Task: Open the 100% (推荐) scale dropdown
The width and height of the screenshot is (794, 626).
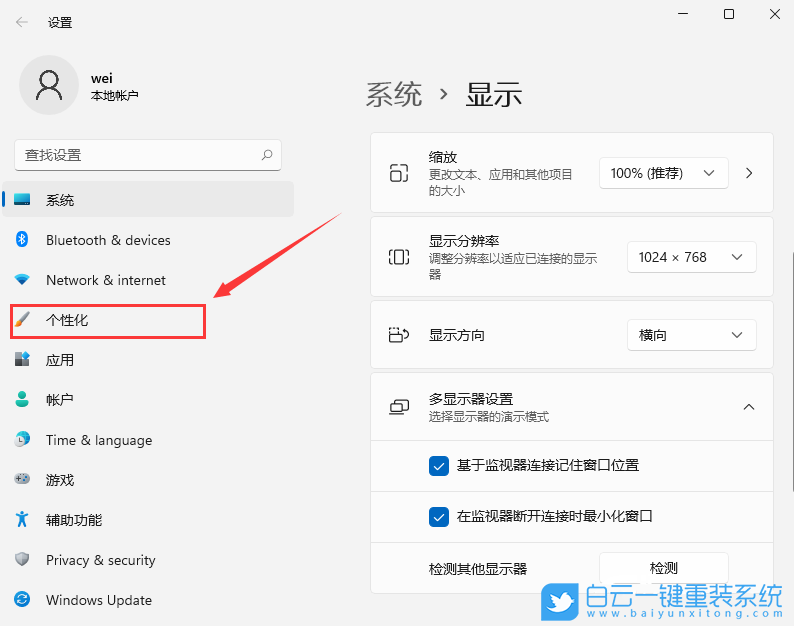Action: pos(663,173)
